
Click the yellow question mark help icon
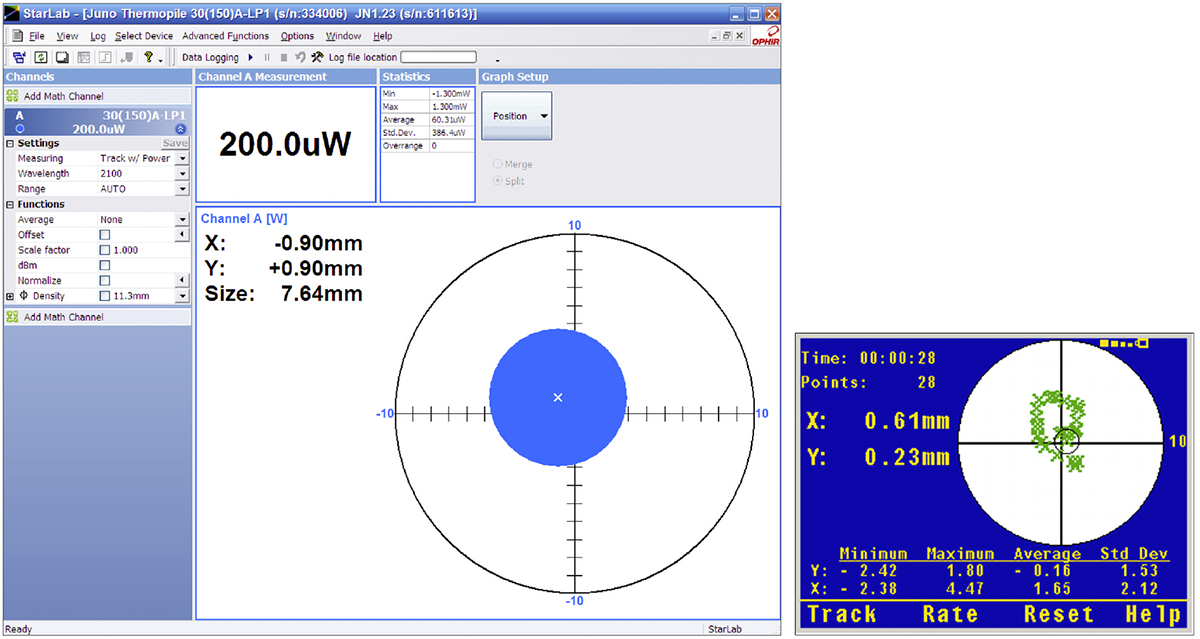pos(148,58)
